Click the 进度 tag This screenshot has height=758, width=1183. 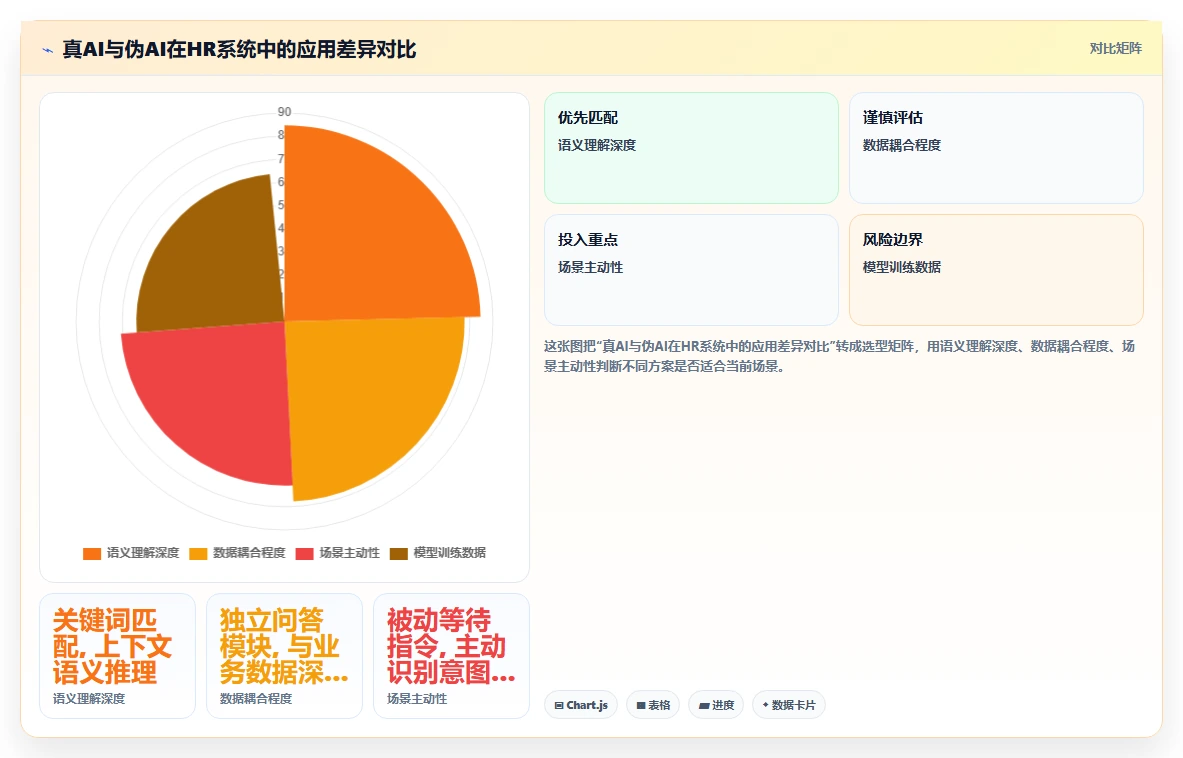[716, 705]
